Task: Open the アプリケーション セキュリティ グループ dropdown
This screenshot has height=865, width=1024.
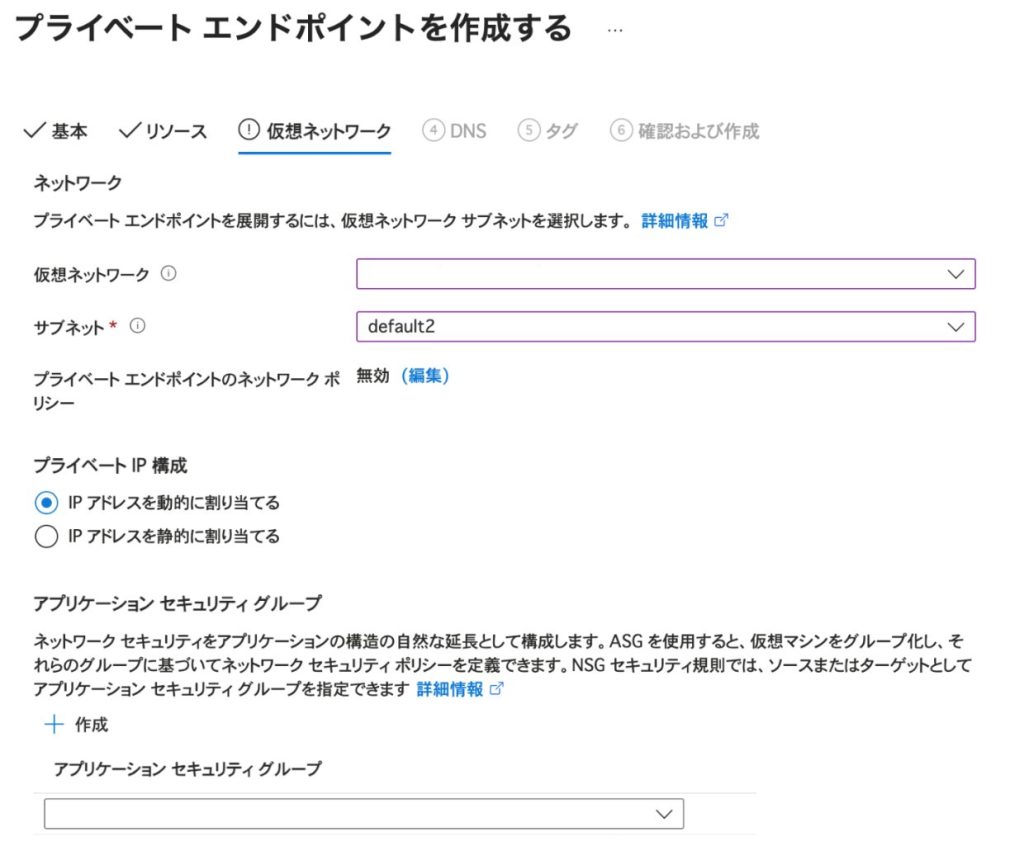Action: [x=364, y=814]
